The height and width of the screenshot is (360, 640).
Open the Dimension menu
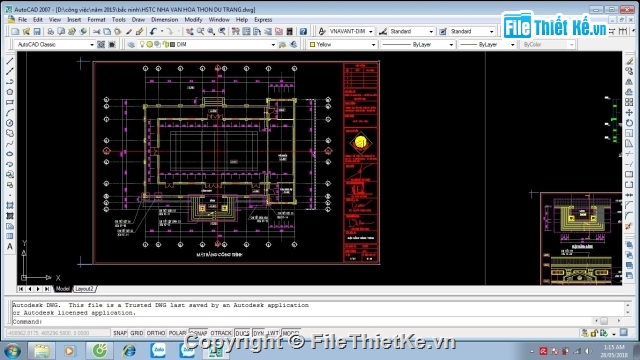(x=164, y=20)
